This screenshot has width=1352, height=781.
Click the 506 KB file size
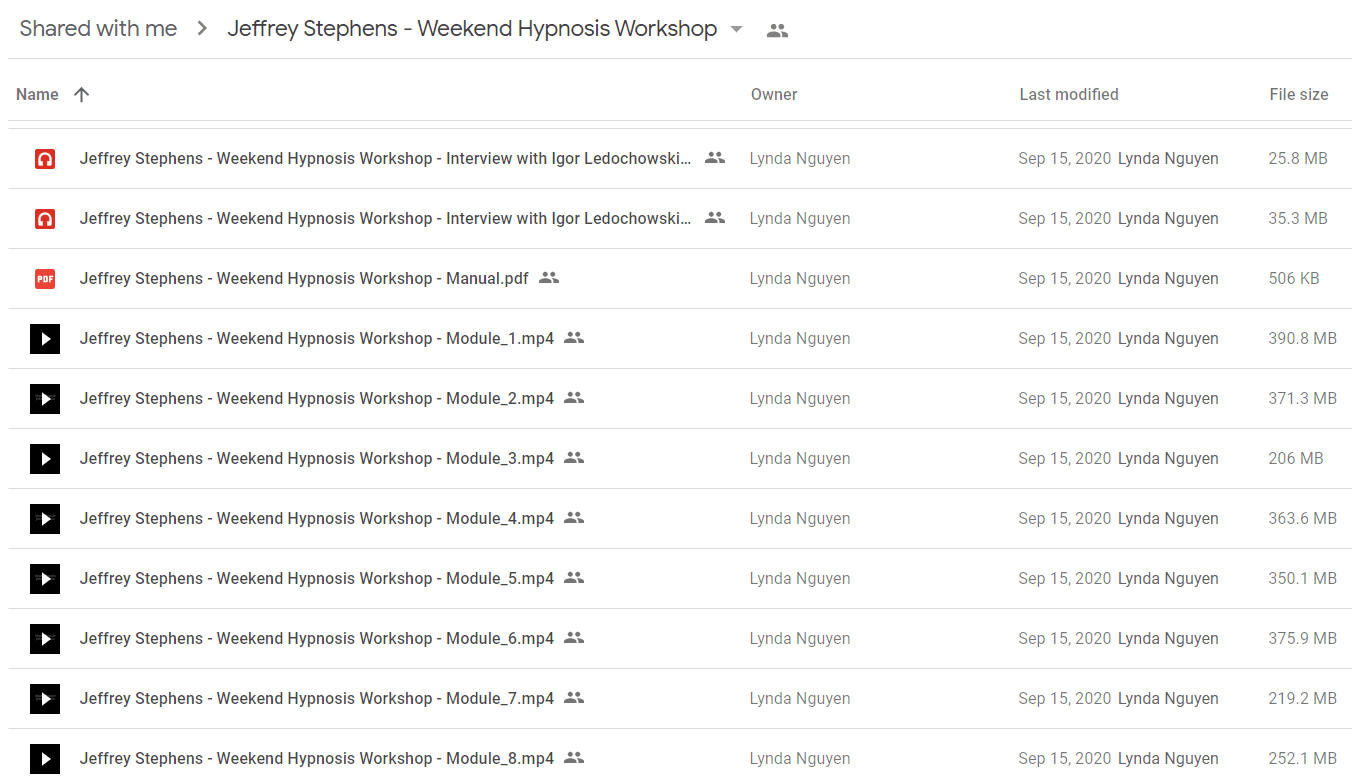coord(1294,279)
